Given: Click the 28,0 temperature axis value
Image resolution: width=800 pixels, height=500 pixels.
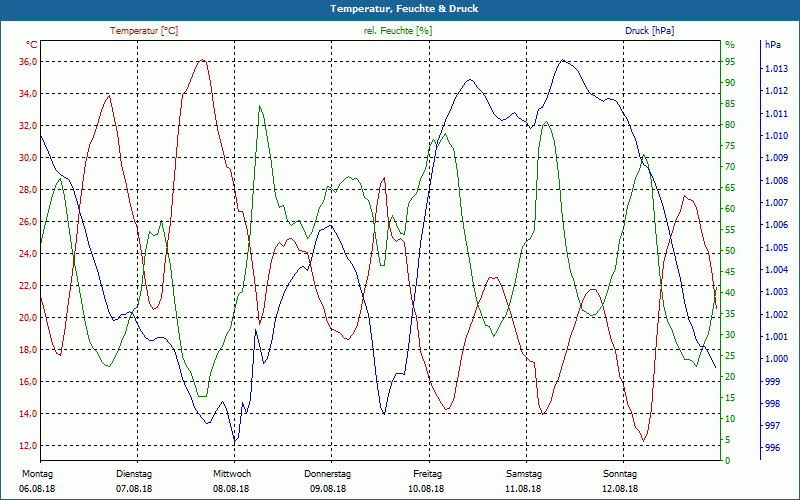Looking at the screenshot, I should click(28, 190).
